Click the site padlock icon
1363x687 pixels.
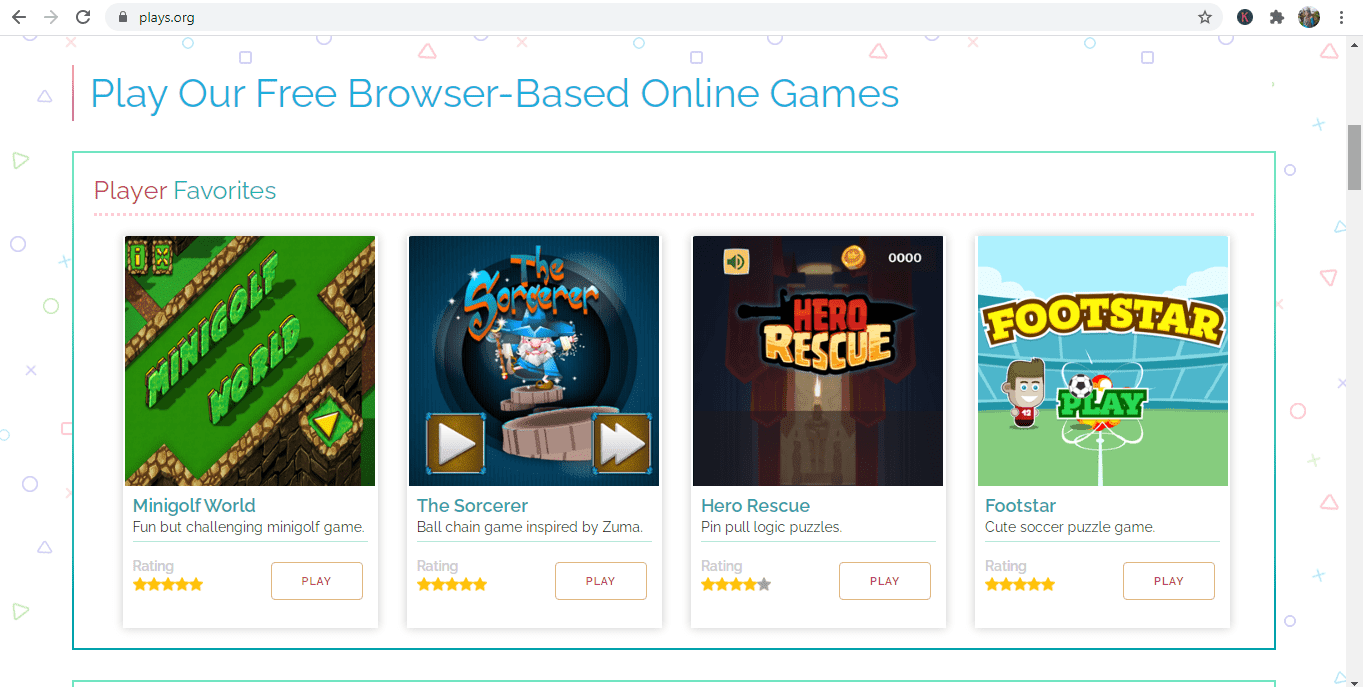coord(124,17)
